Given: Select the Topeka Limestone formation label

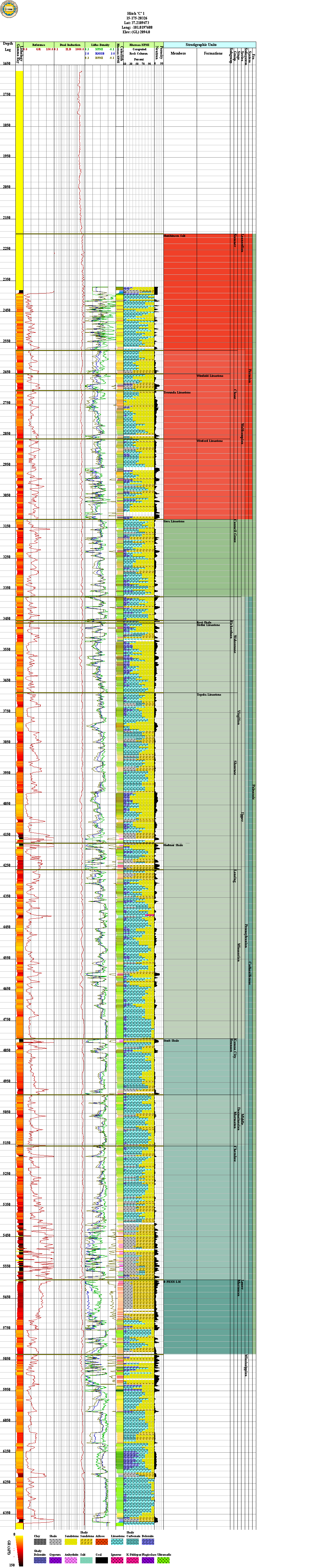Looking at the screenshot, I should click(209, 694).
